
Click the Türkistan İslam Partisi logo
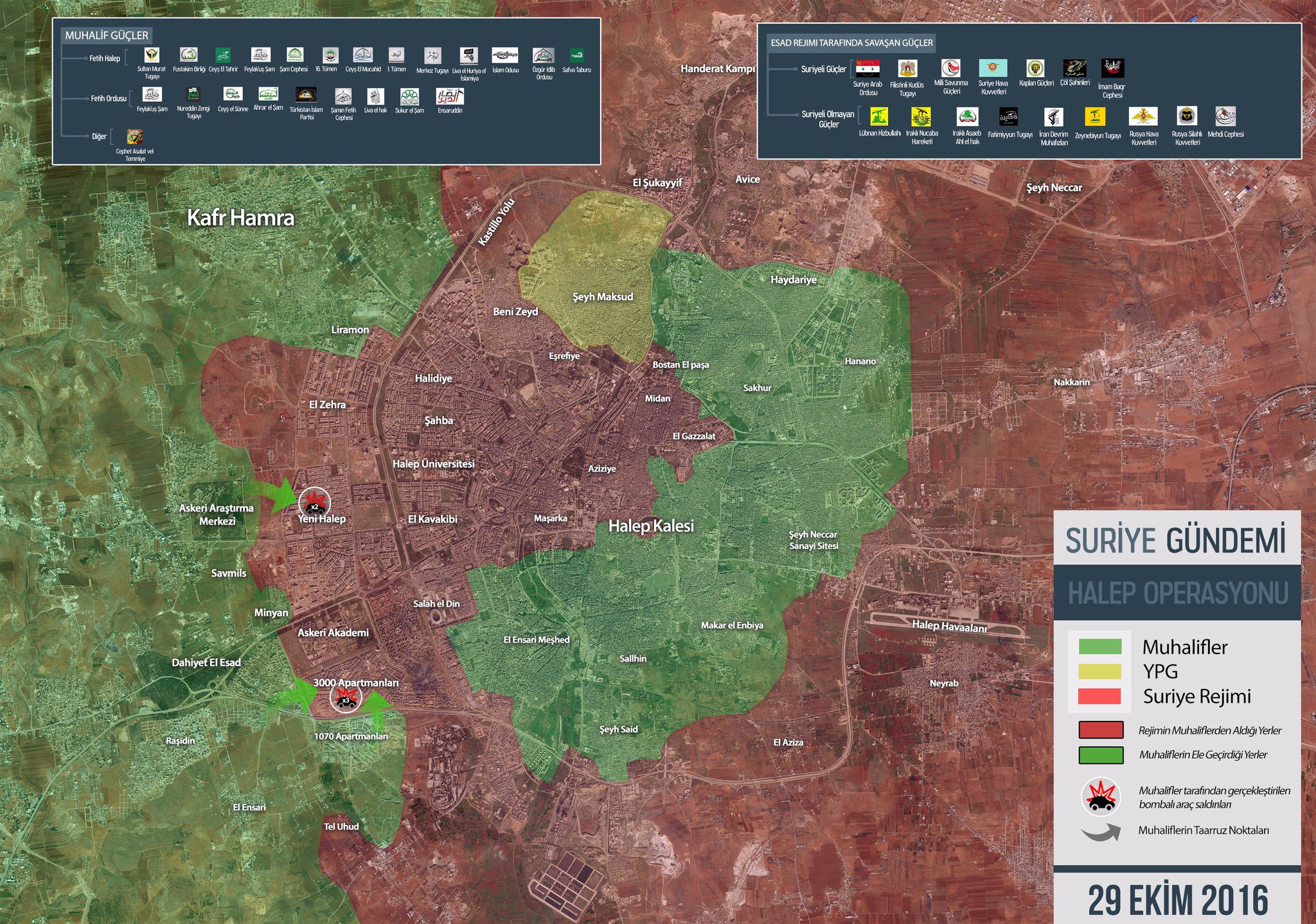(306, 95)
